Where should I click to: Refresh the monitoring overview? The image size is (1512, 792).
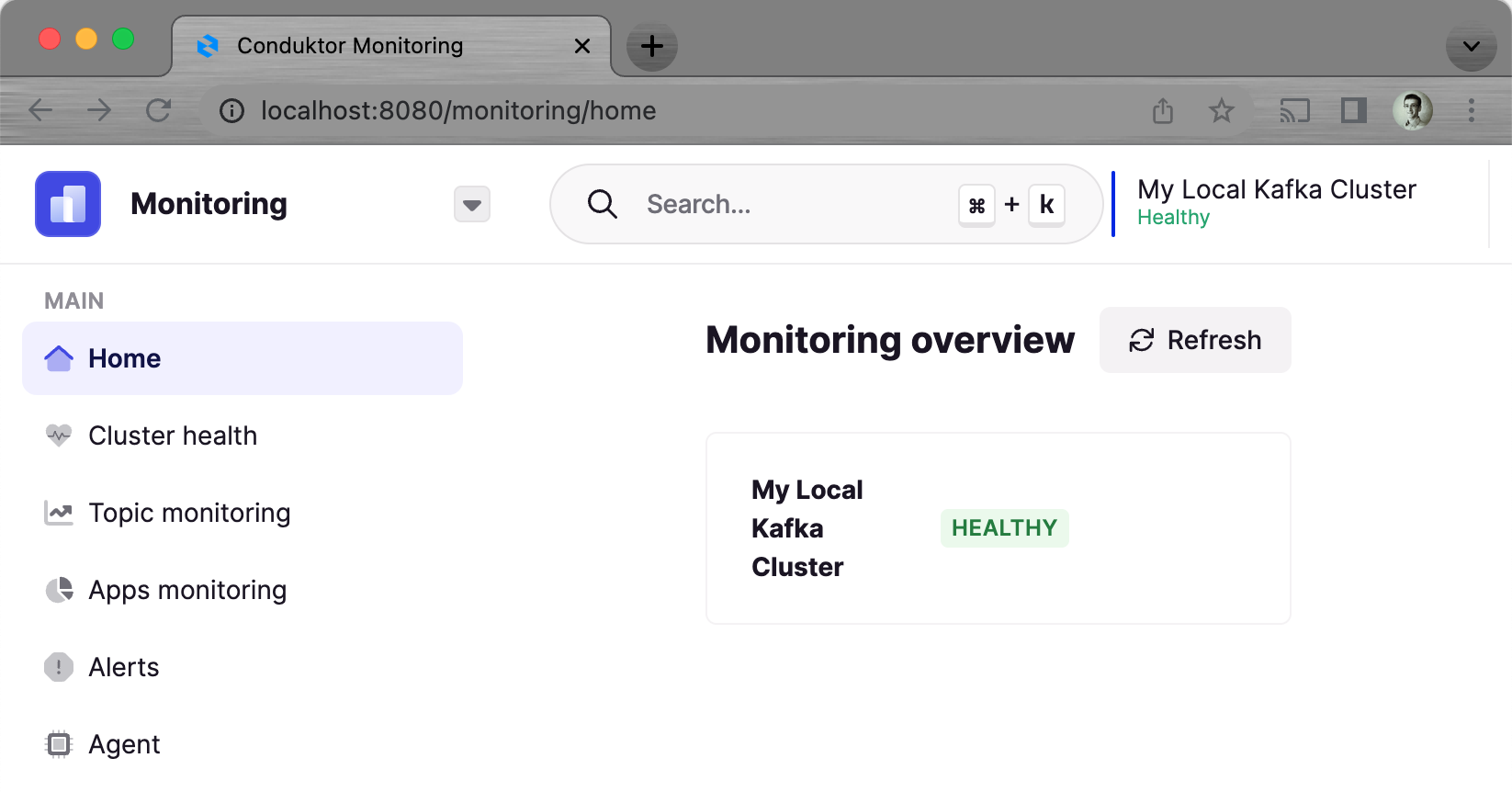click(x=1195, y=340)
